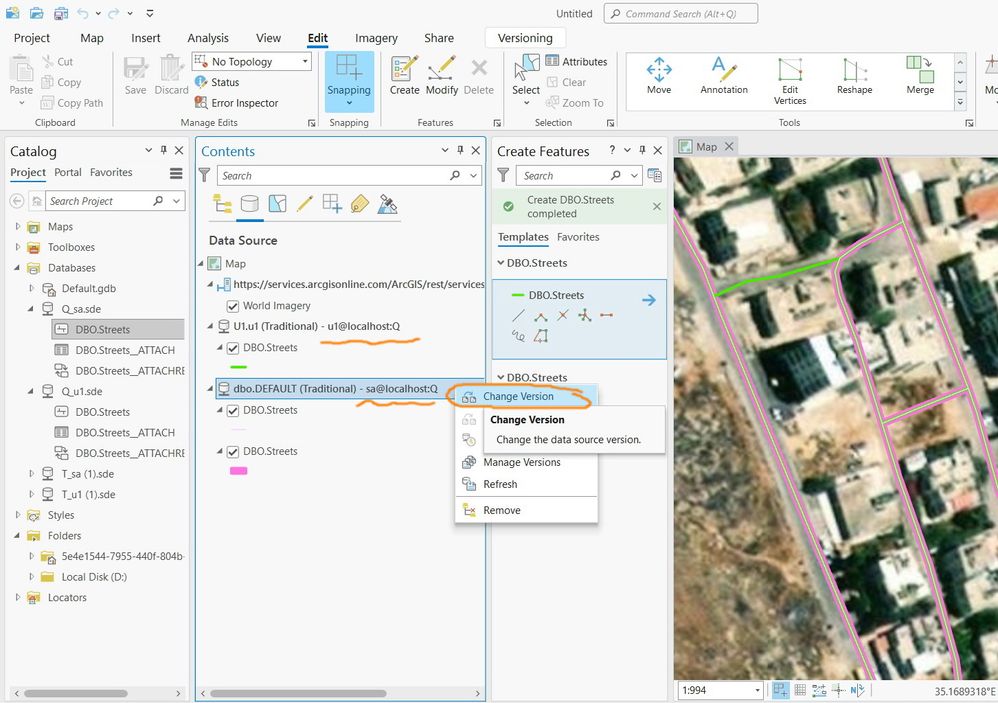Uncheck the World Imagery layer
The height and width of the screenshot is (703, 998).
[233, 306]
